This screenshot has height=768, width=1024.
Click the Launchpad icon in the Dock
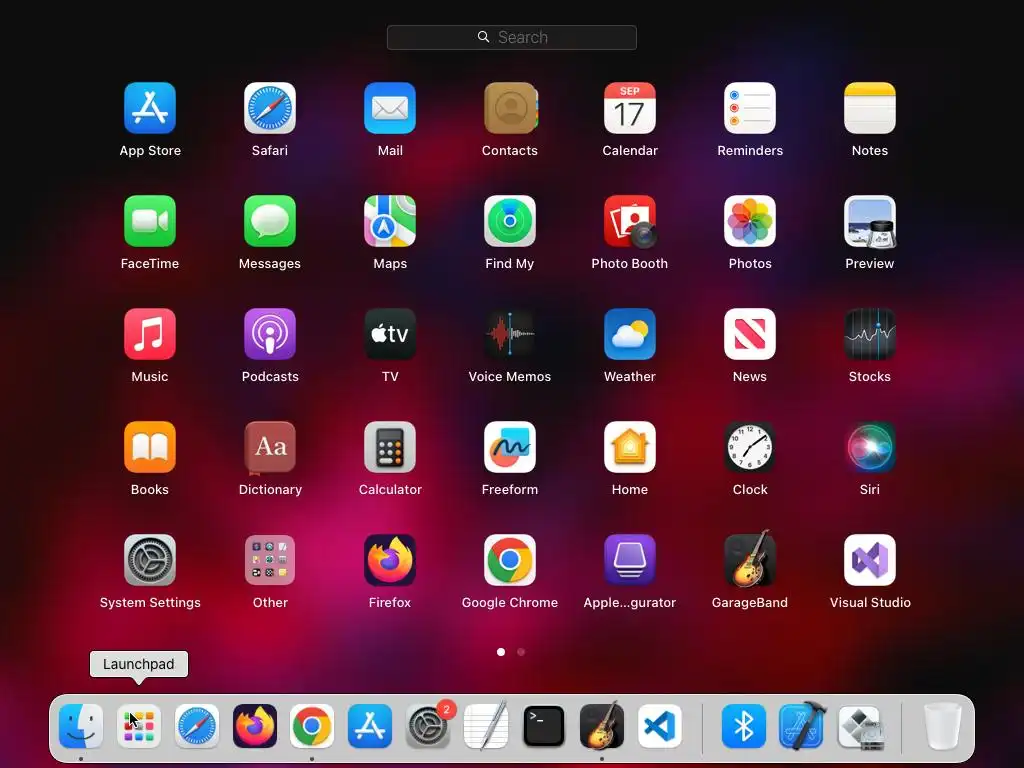click(x=138, y=726)
